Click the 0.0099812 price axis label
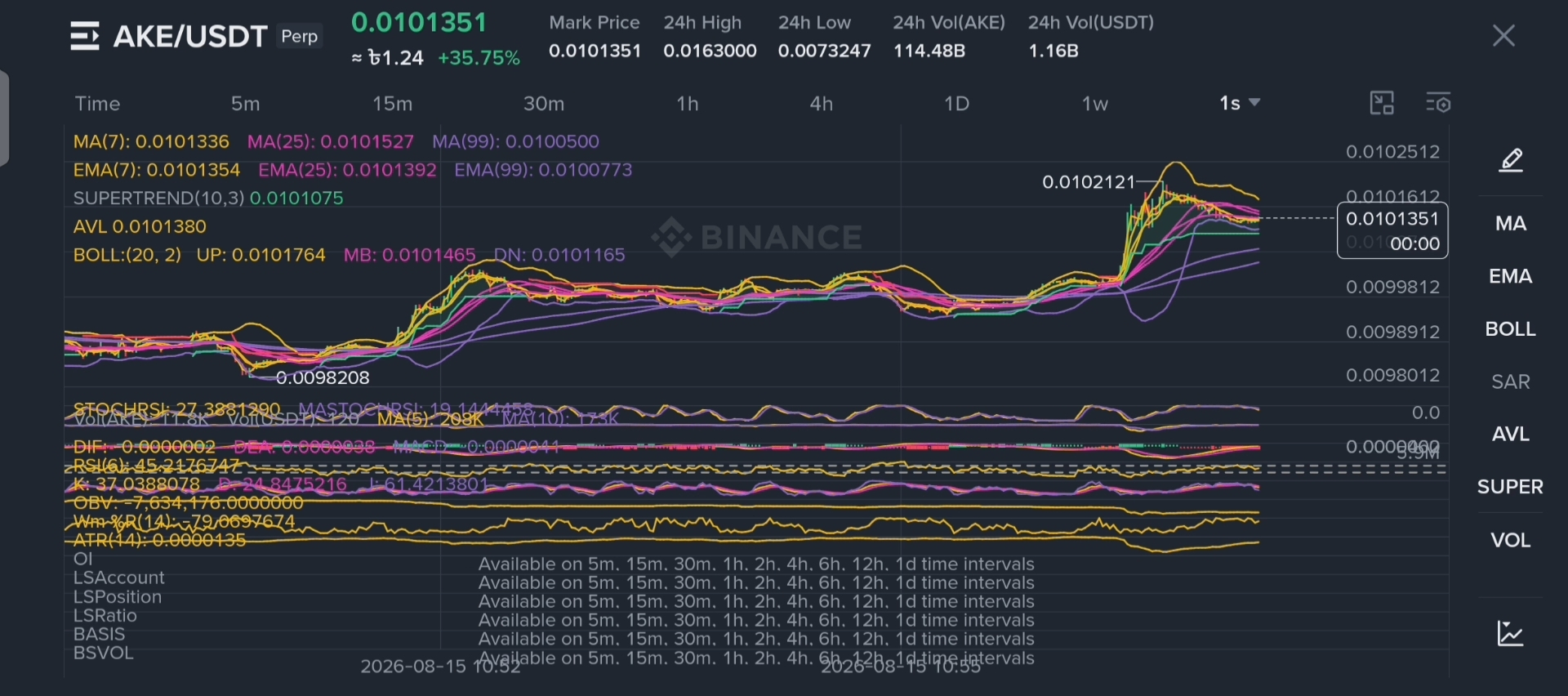The image size is (1568, 696). [x=1392, y=287]
